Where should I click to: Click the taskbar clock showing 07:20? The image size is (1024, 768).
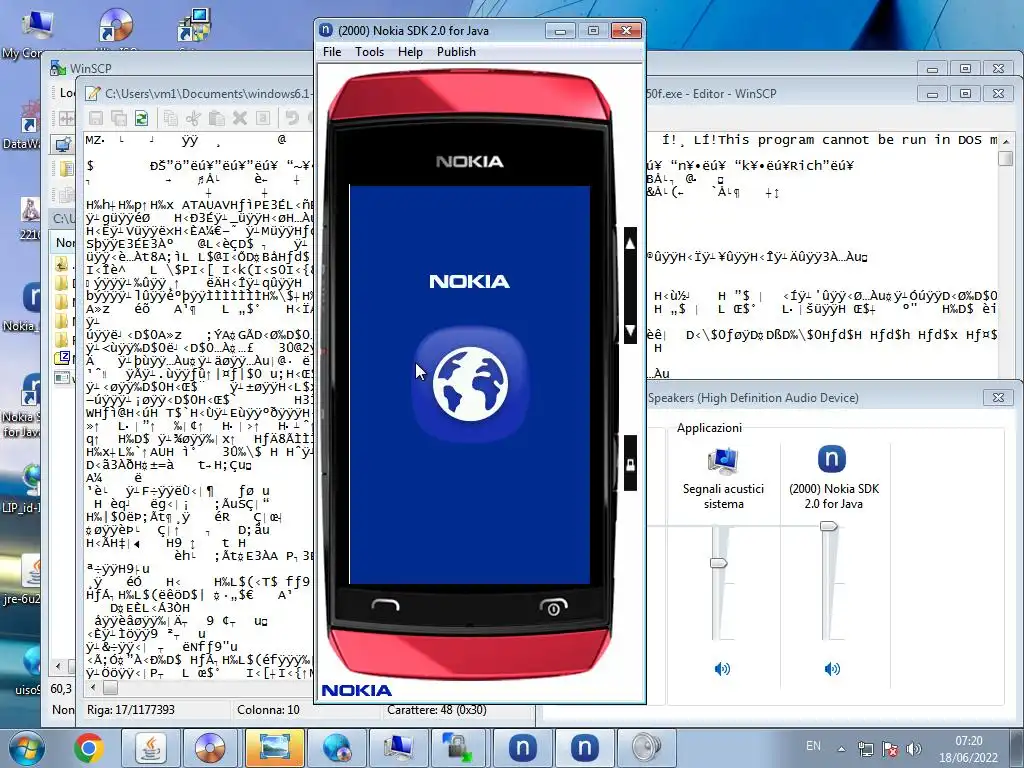coord(968,748)
